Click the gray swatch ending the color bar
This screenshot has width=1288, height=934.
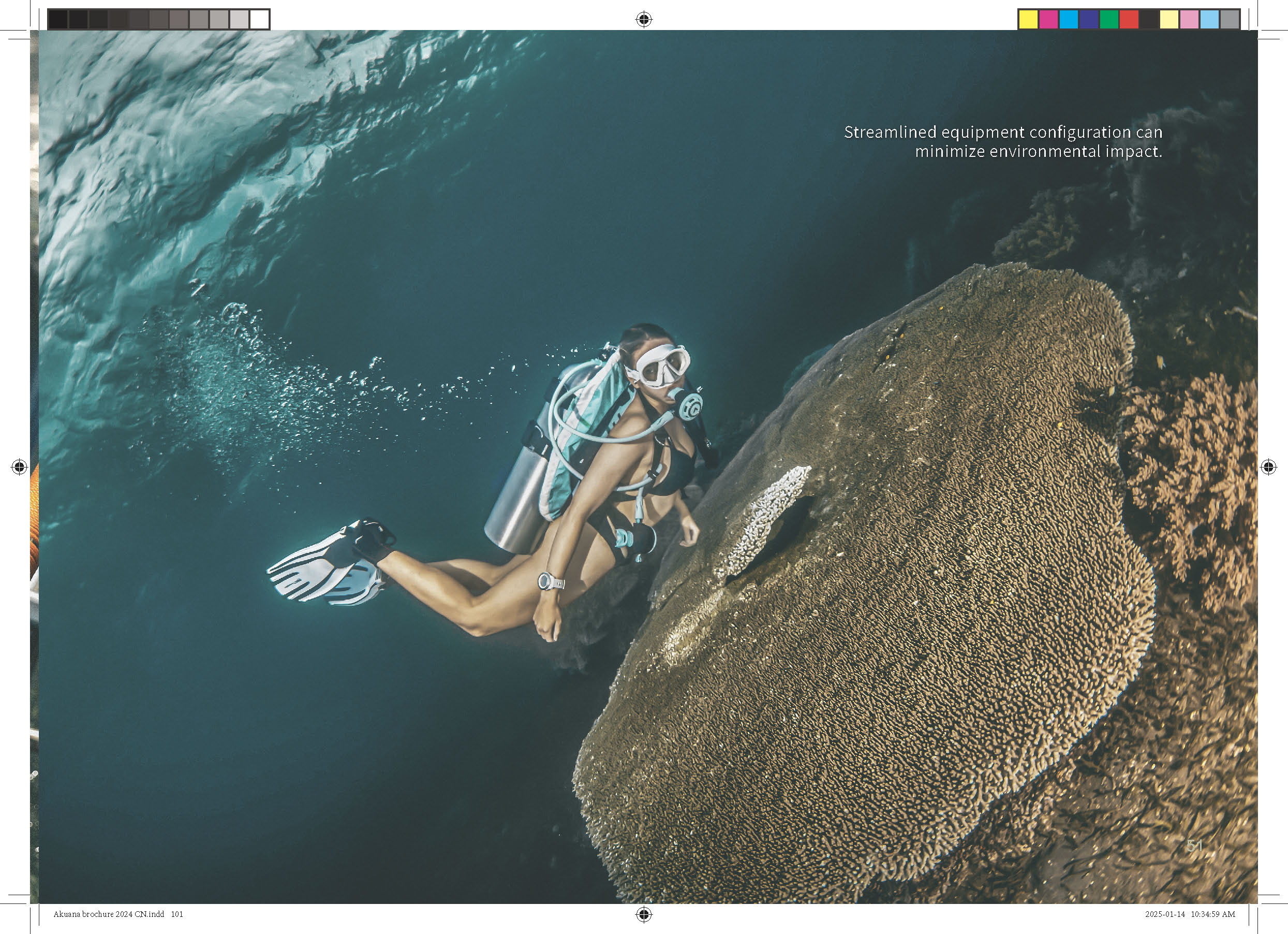pyautogui.click(x=1230, y=19)
